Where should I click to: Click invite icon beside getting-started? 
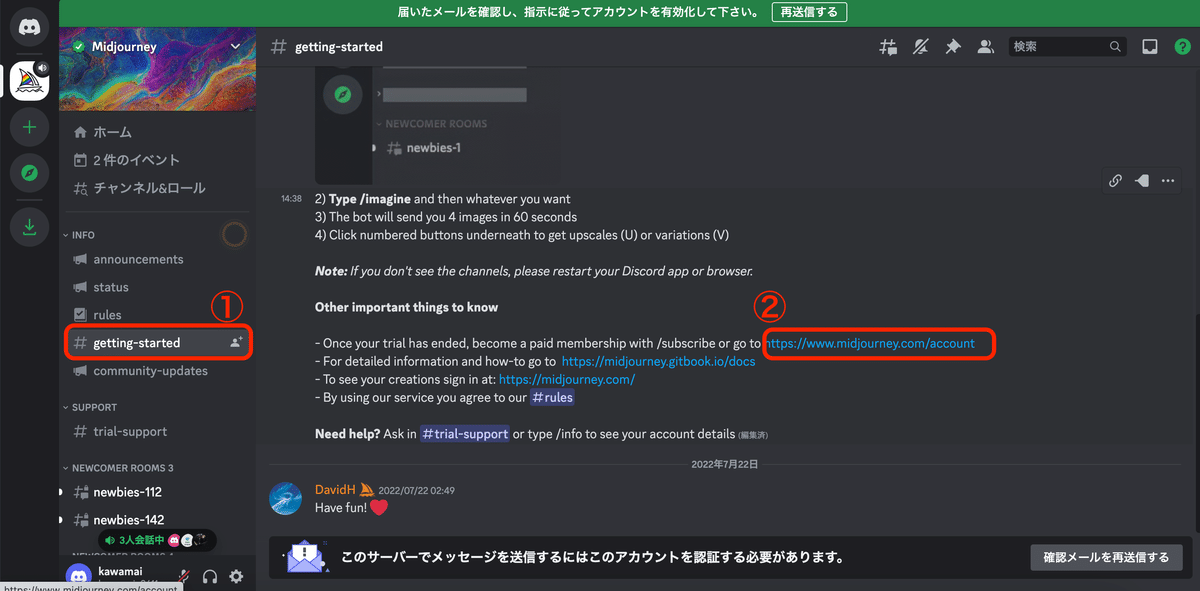236,342
